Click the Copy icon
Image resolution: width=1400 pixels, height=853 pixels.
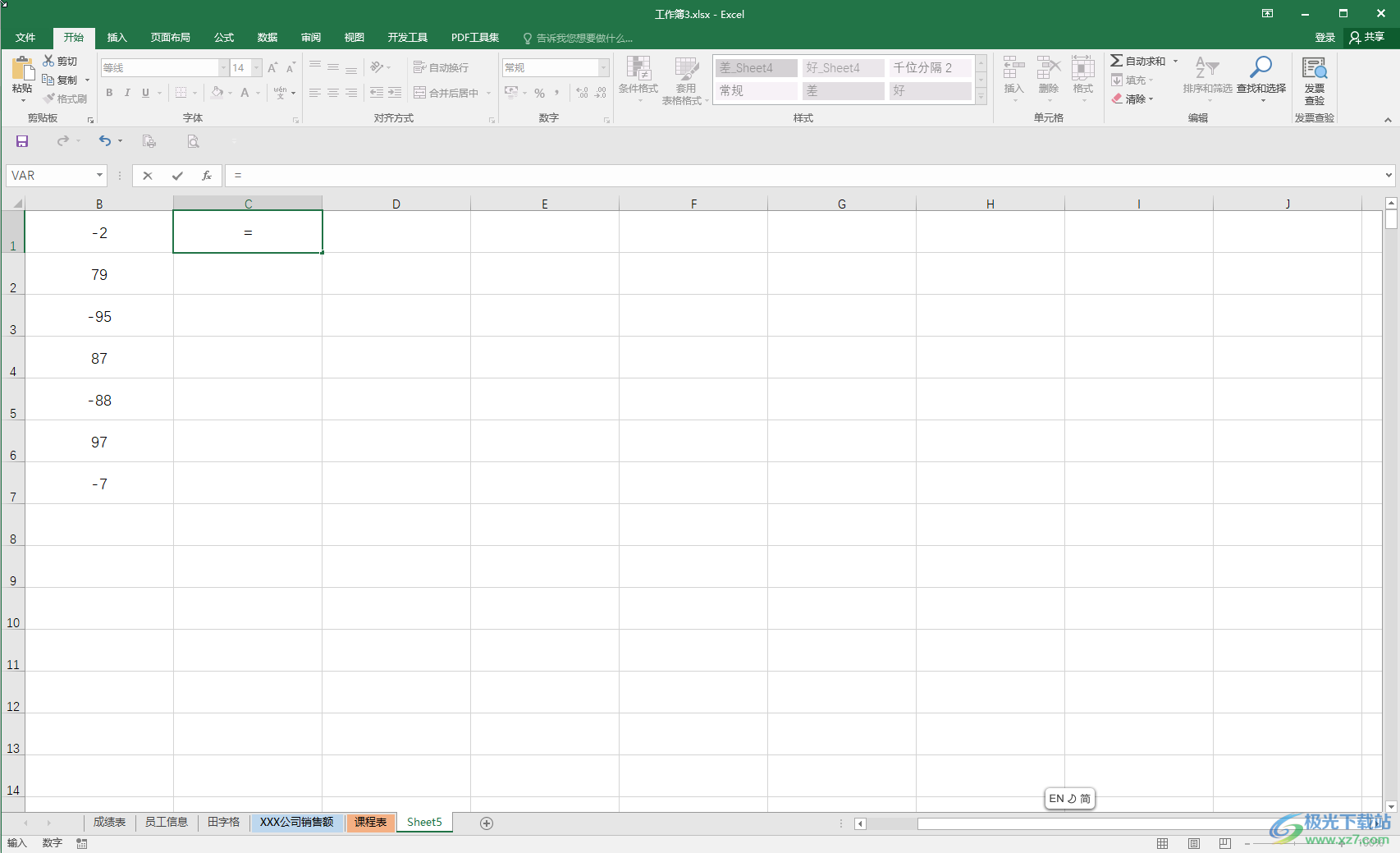[x=48, y=80]
